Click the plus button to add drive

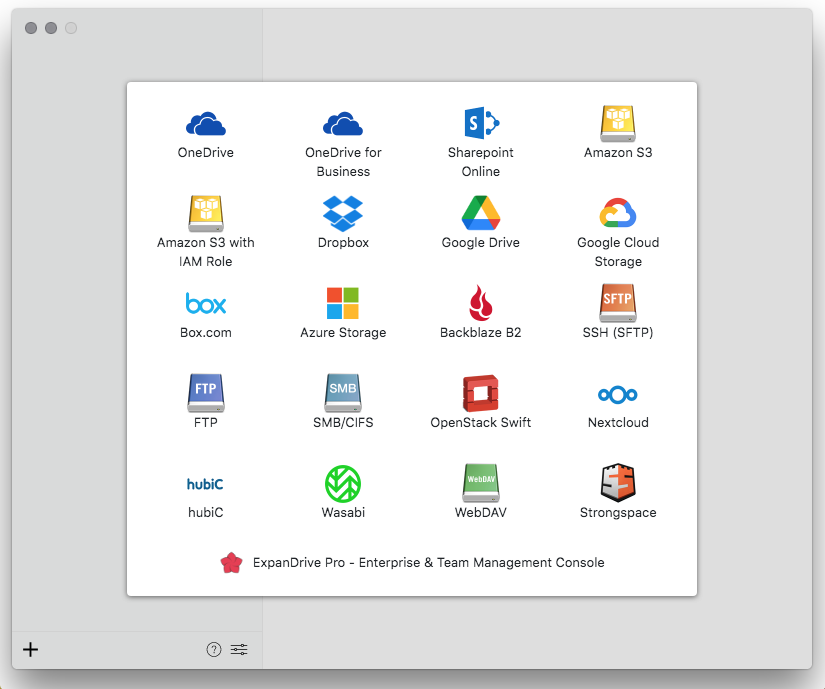coord(31,650)
